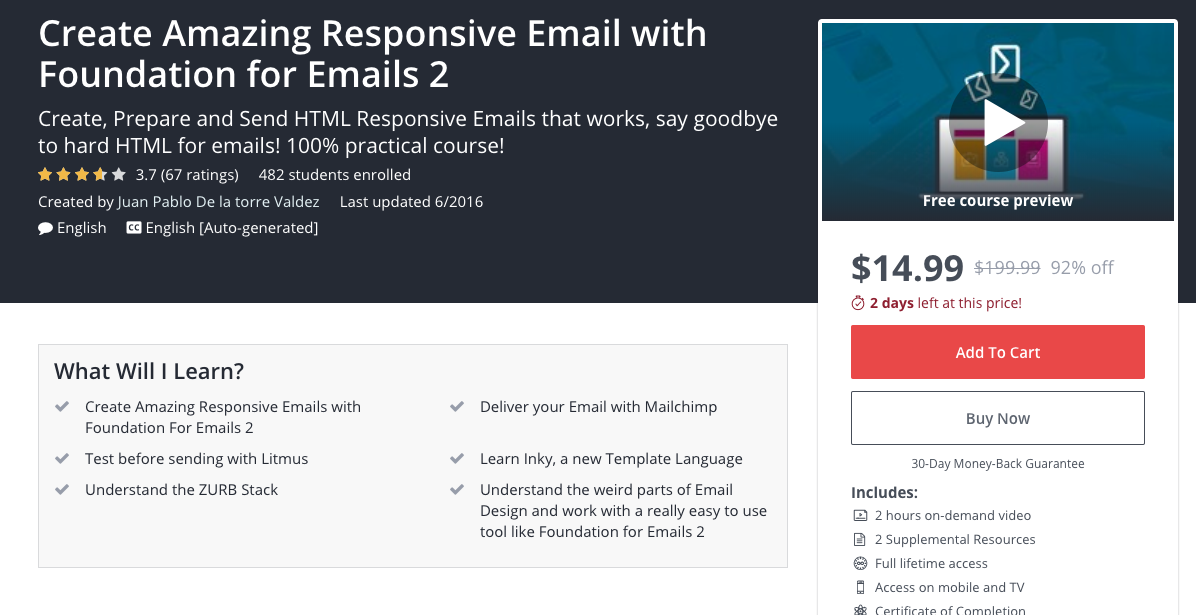Click the 2 hours on-demand video text
The height and width of the screenshot is (615, 1196).
click(x=953, y=516)
